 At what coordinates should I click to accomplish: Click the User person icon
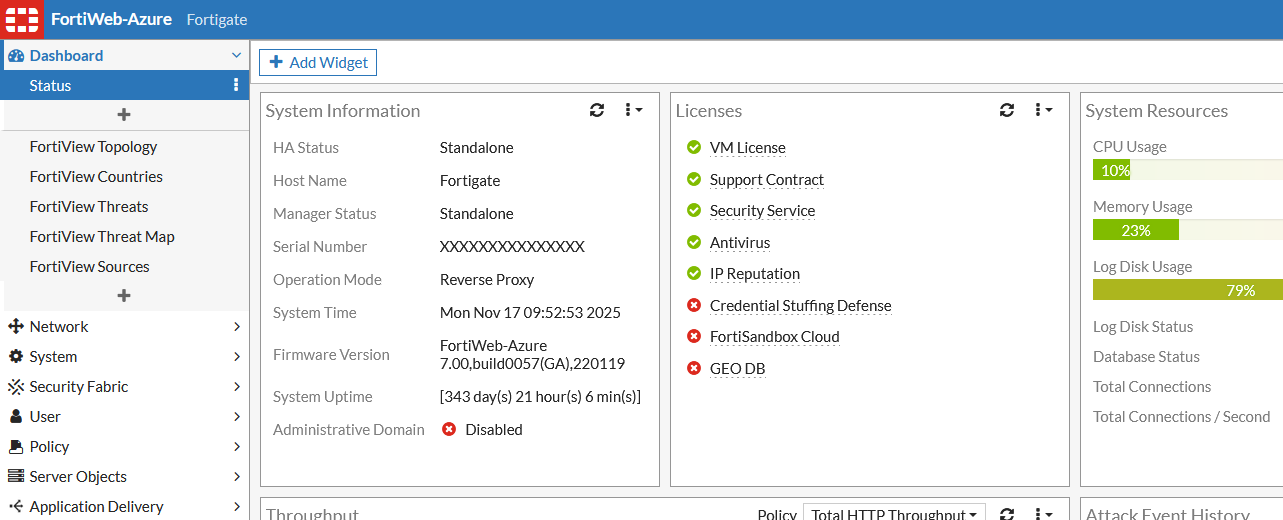[15, 417]
